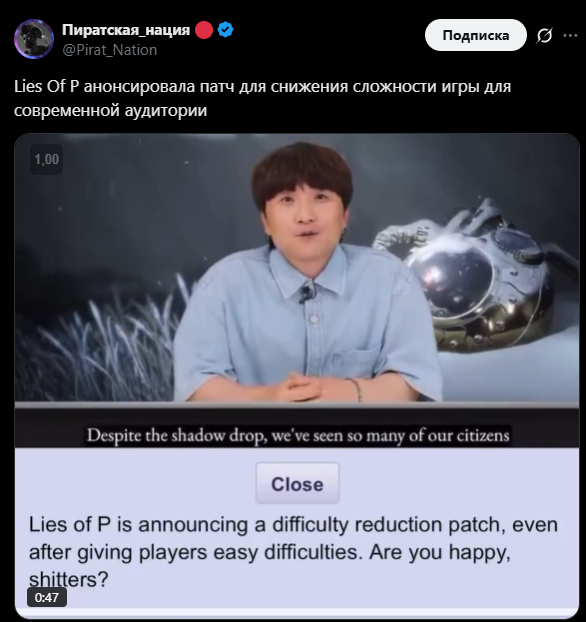The image size is (586, 622).
Task: Open the Grok slashed-circle icon
Action: point(544,35)
